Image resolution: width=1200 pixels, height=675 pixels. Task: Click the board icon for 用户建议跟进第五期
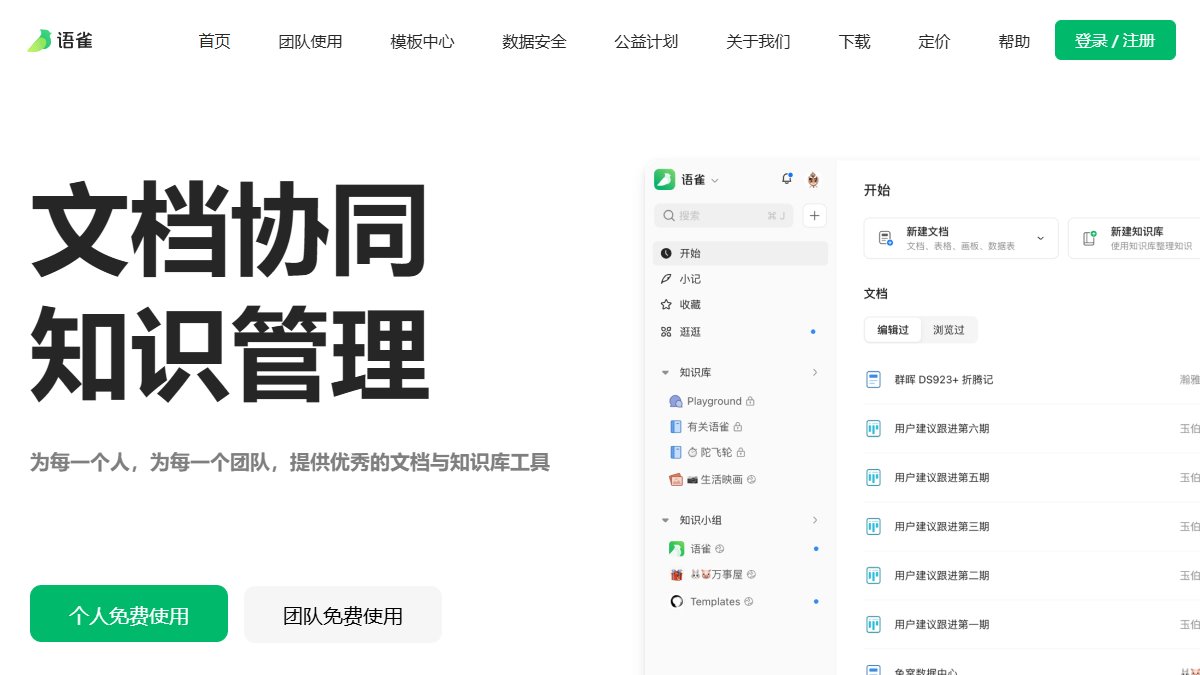873,477
